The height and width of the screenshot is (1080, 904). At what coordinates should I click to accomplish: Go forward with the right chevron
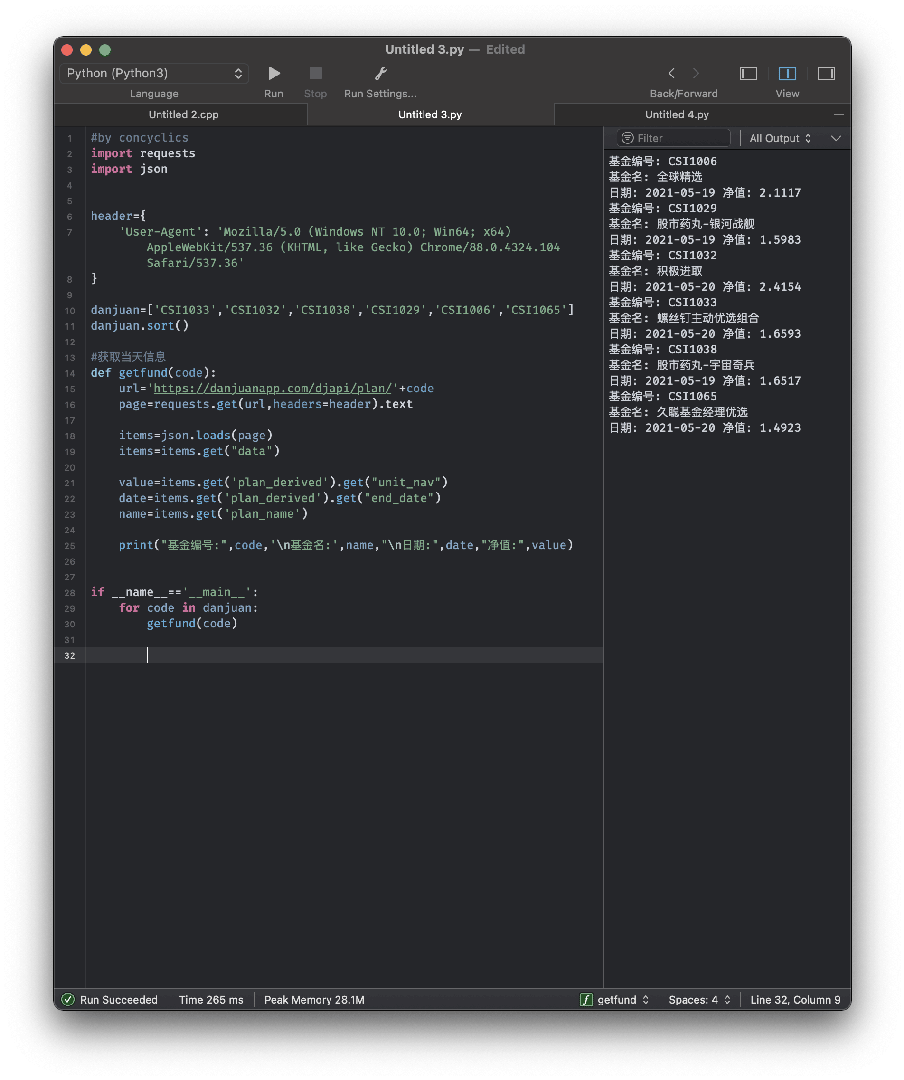click(x=695, y=73)
